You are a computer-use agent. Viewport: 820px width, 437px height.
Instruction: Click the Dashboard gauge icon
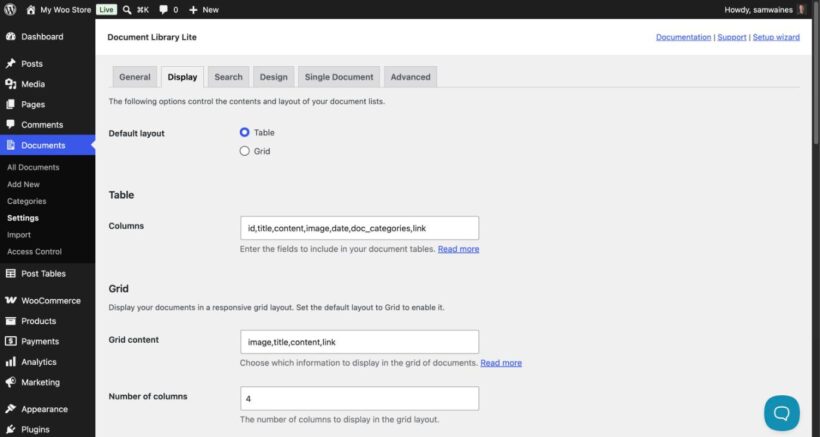click(10, 37)
